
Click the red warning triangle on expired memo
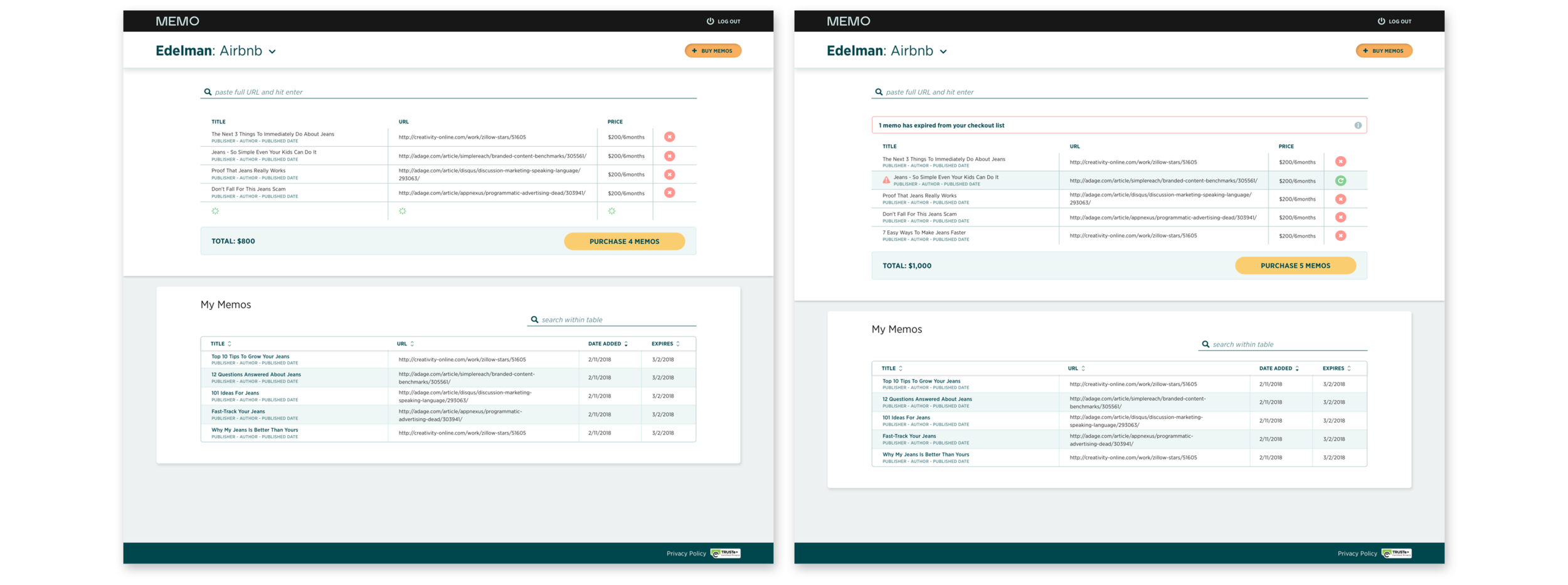[886, 181]
